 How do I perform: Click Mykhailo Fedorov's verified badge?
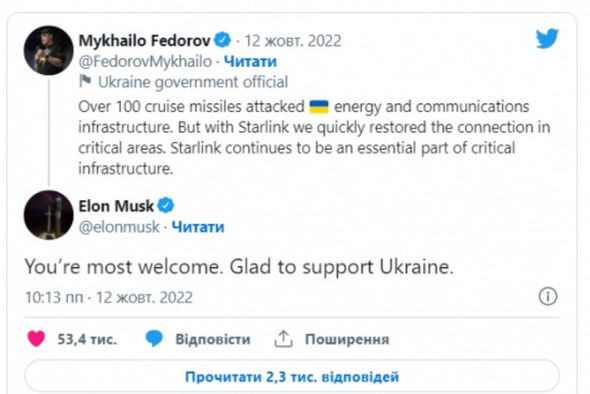coord(222,40)
